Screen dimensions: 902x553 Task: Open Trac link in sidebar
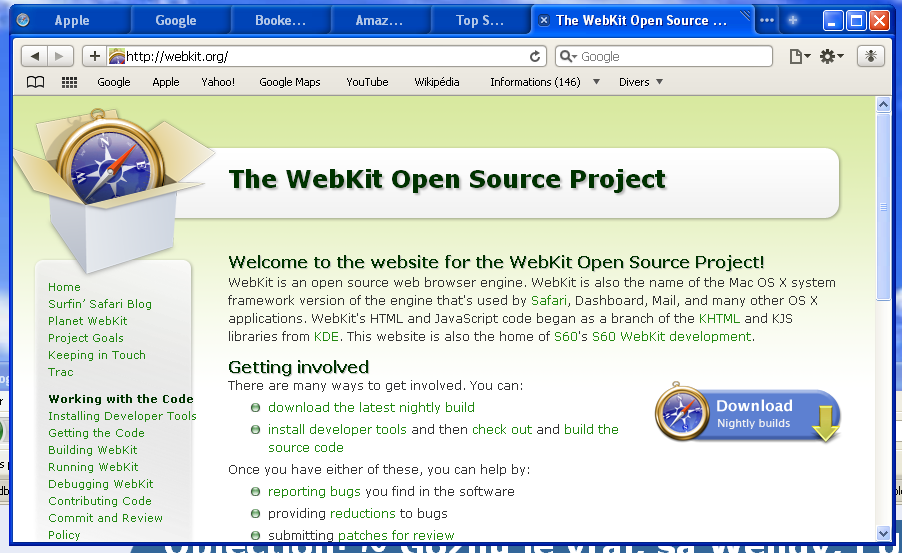pyautogui.click(x=61, y=372)
